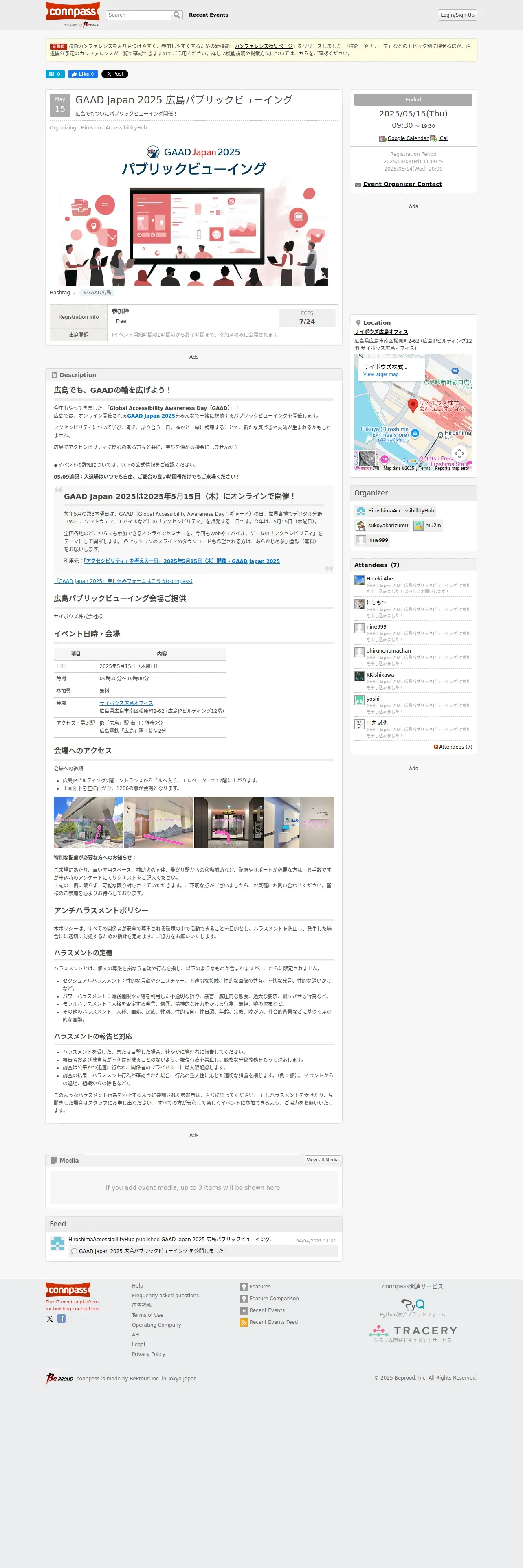Click the iCal calendar icon
The width and height of the screenshot is (523, 1568).
pyautogui.click(x=433, y=139)
